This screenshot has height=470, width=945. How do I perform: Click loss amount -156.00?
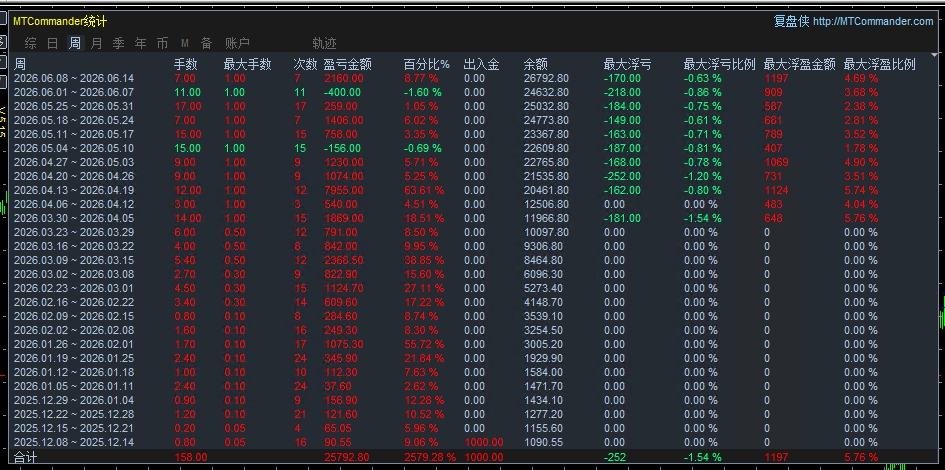pos(342,148)
